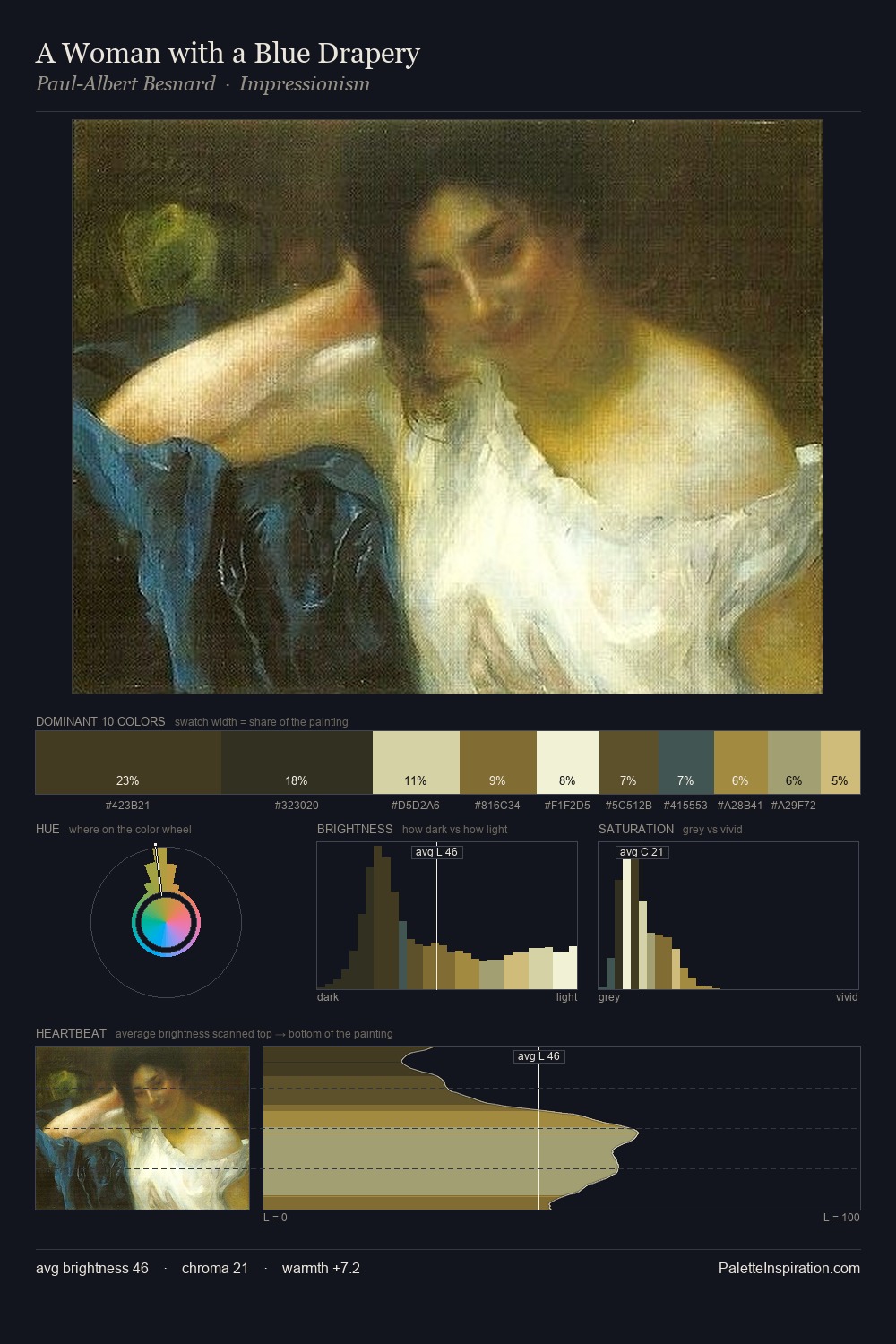Click the Impressionism style label

click(305, 83)
